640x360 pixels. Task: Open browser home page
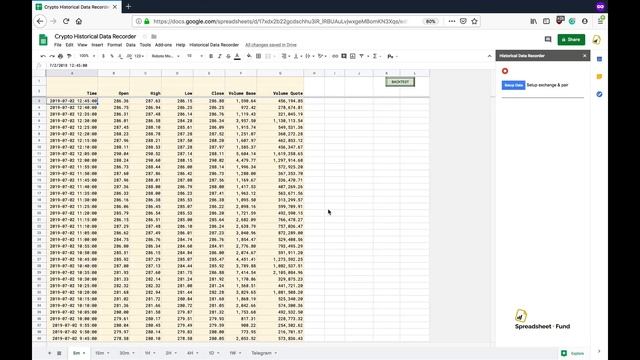coord(79,21)
